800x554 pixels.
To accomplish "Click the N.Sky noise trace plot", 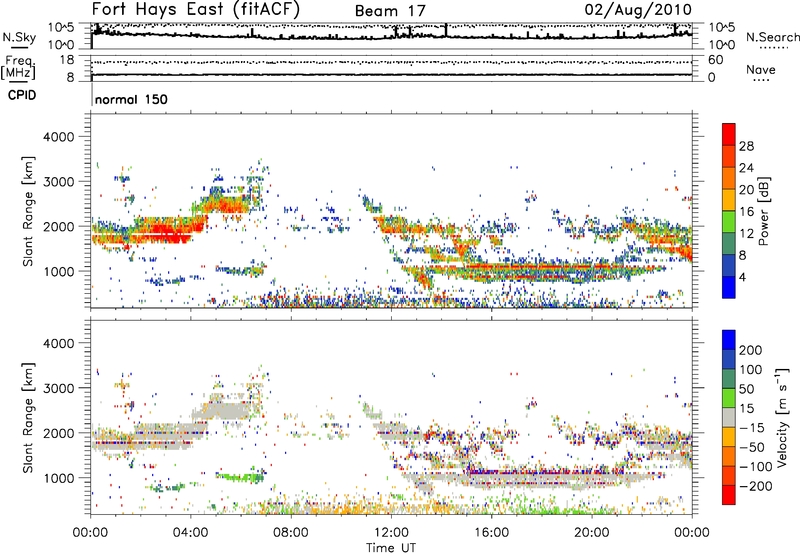I will (391, 36).
